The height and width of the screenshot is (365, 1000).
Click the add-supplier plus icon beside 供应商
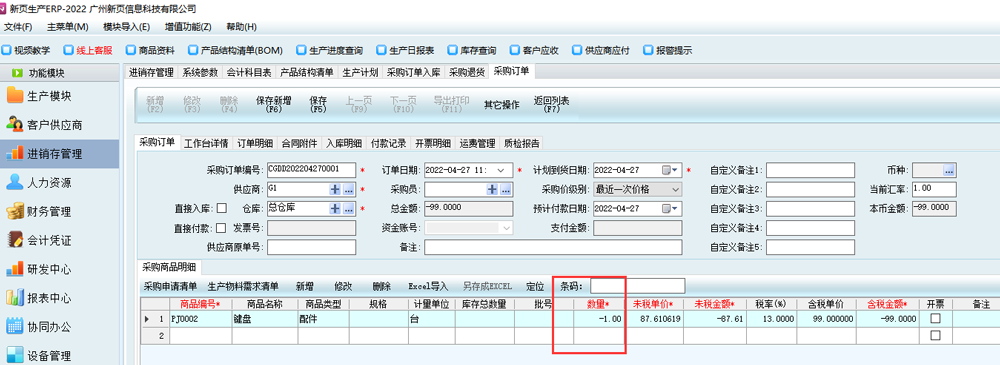click(x=335, y=190)
